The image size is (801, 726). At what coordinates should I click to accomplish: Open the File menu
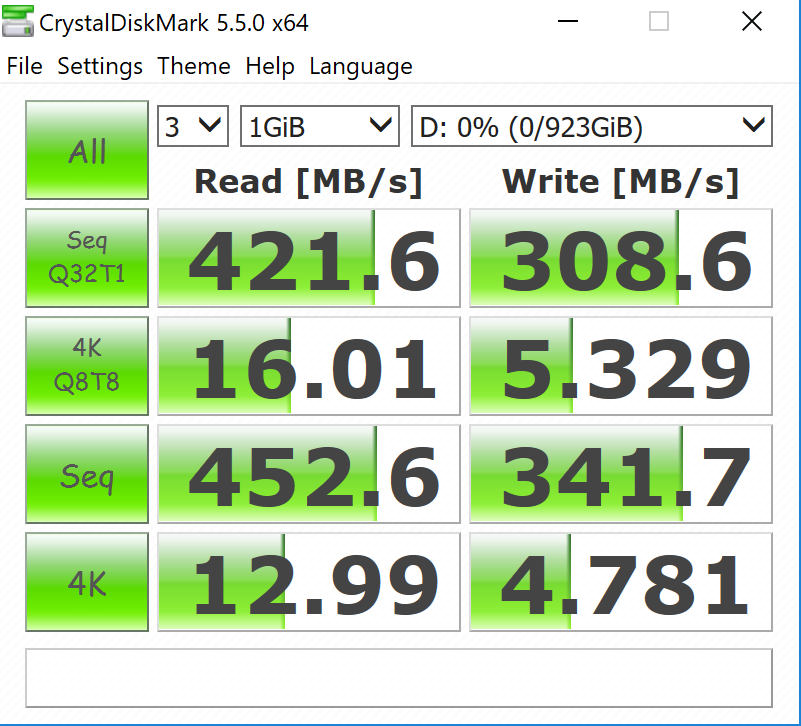[x=25, y=66]
